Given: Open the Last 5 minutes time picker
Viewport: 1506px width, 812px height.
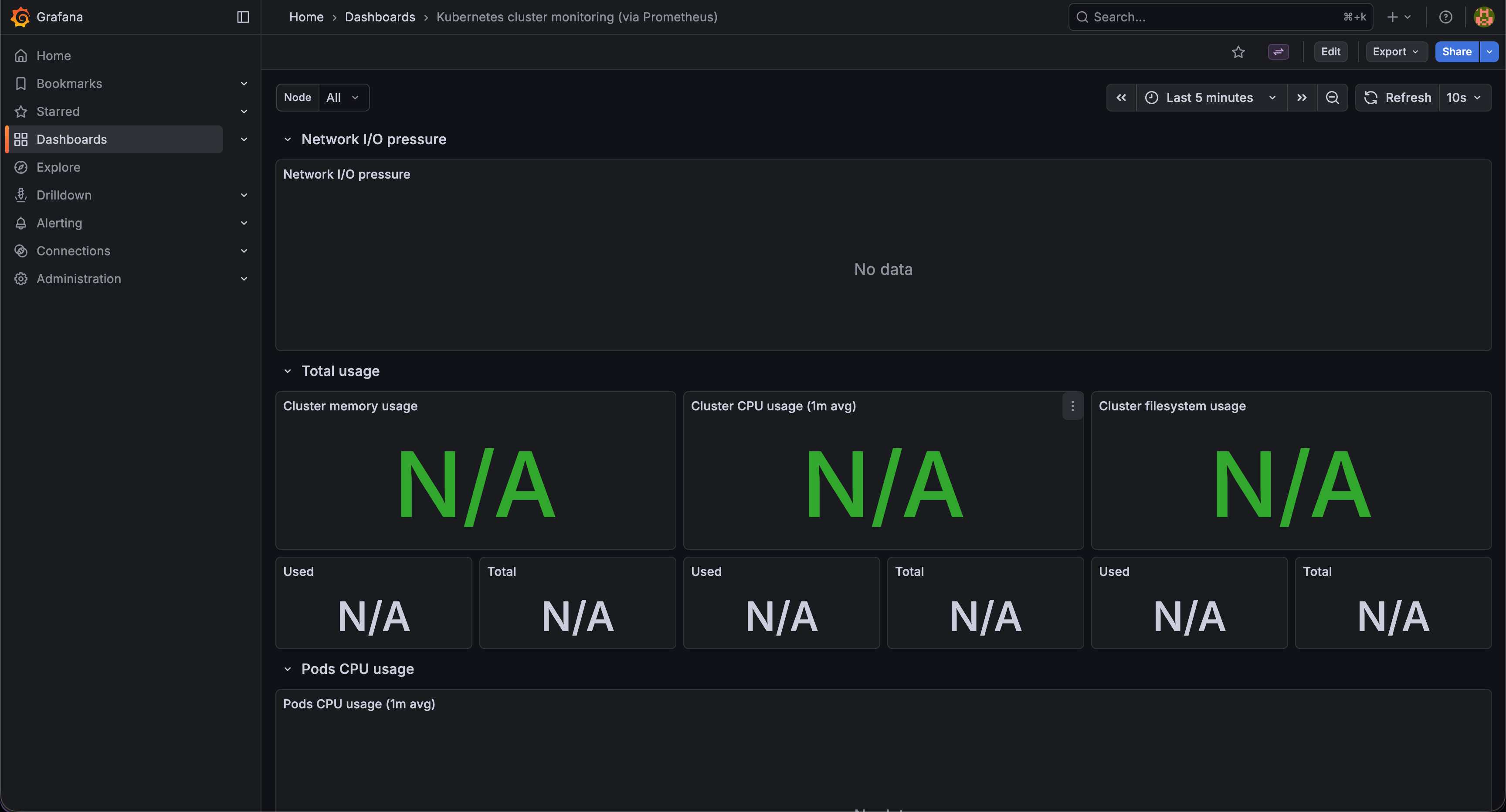Looking at the screenshot, I should [x=1211, y=98].
